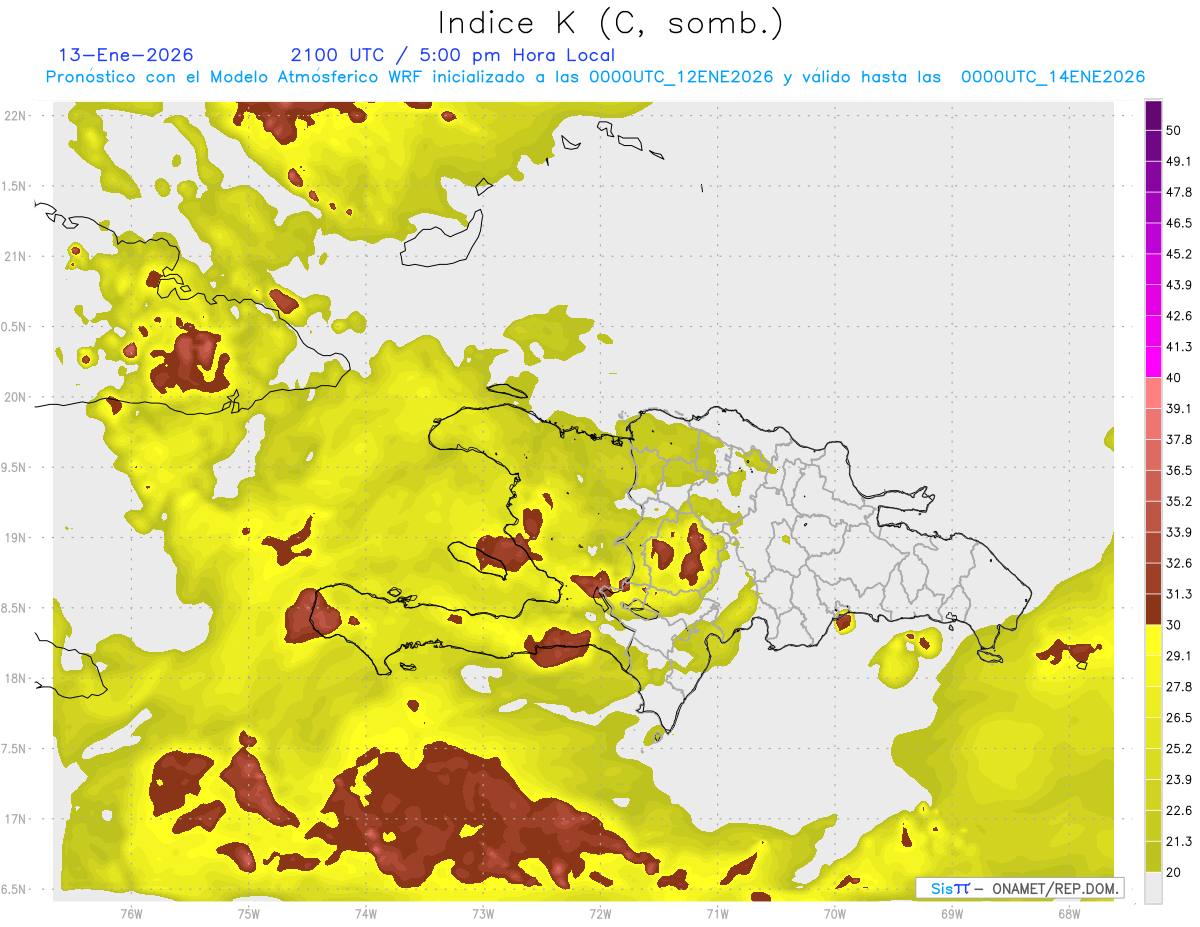Pick the longitude label "69W"
Viewport: 1200px width, 927px height.
coord(951,913)
